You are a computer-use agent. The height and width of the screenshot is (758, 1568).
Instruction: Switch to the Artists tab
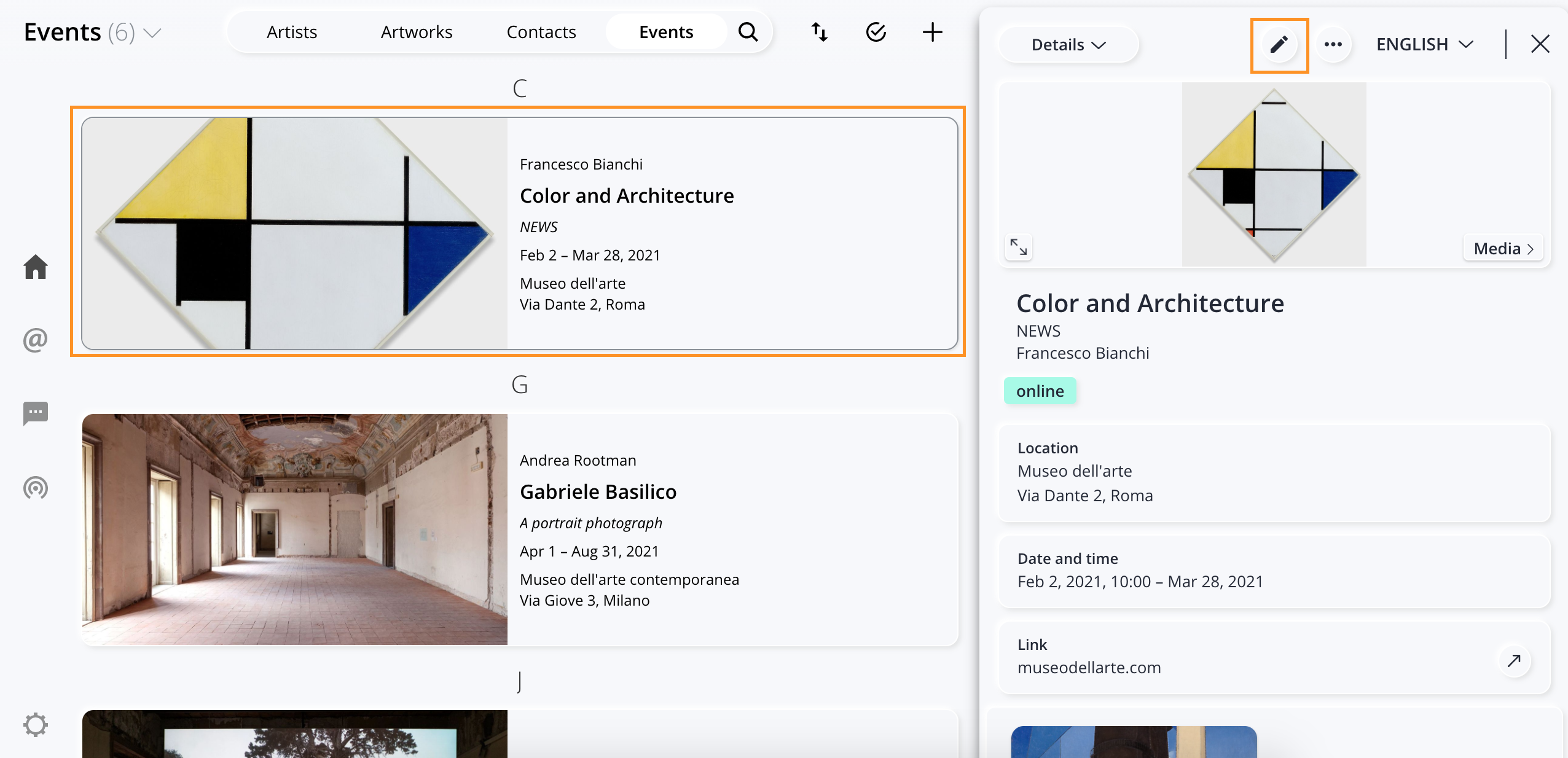pyautogui.click(x=292, y=32)
